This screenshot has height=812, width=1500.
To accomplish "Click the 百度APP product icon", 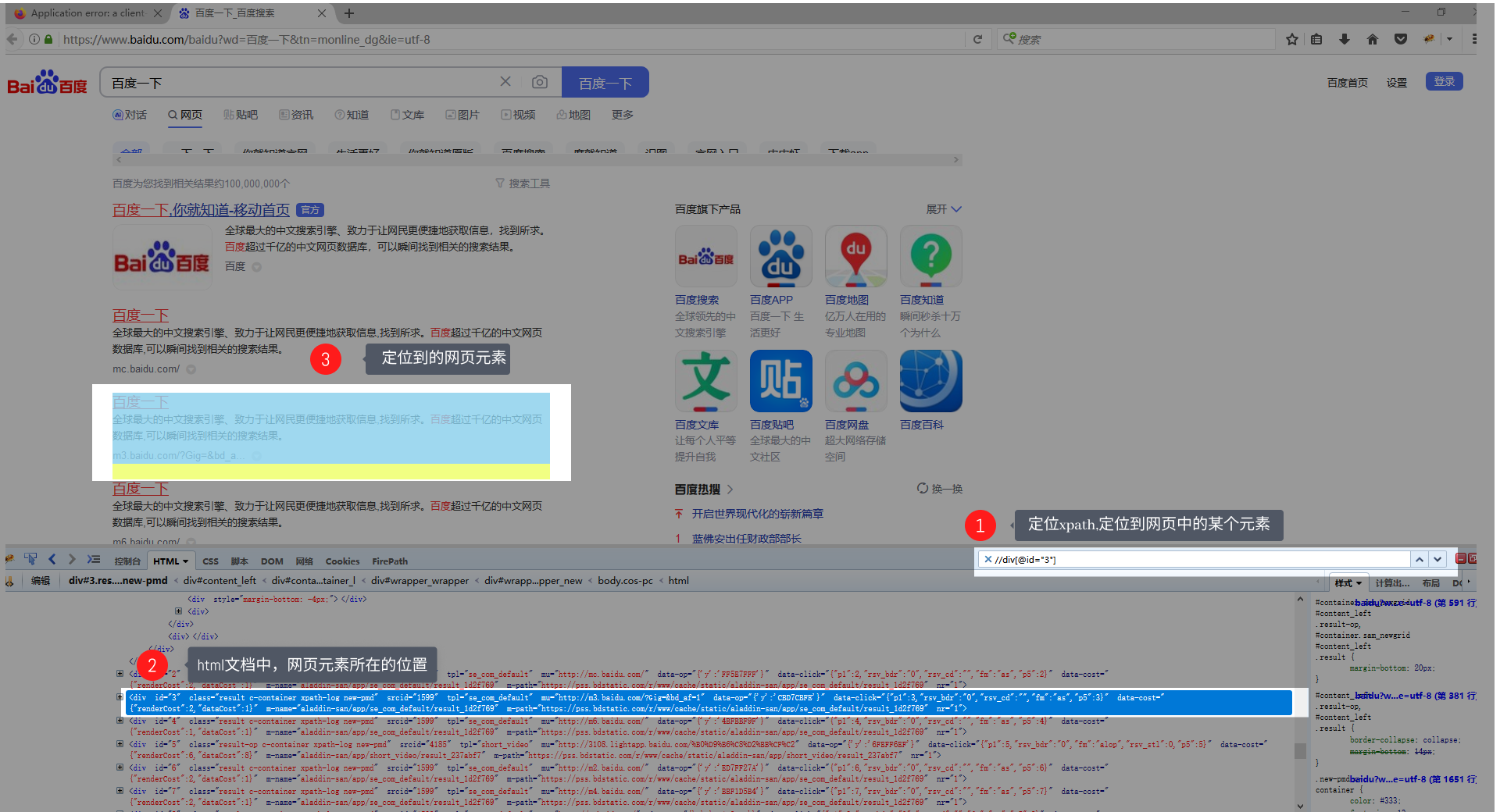I will [x=780, y=256].
